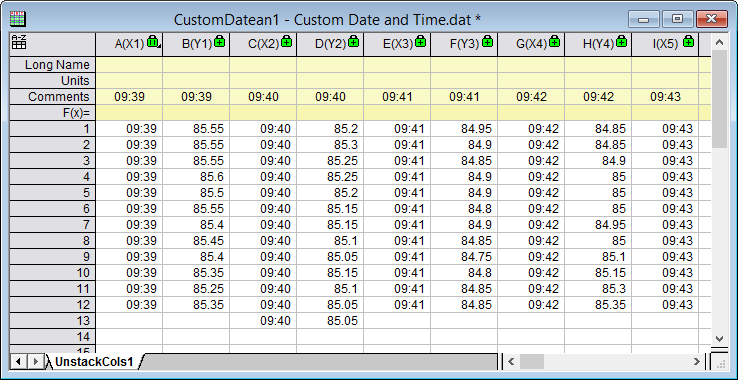Image resolution: width=738 pixels, height=380 pixels.
Task: Select column header F(Y3)
Action: click(464, 44)
